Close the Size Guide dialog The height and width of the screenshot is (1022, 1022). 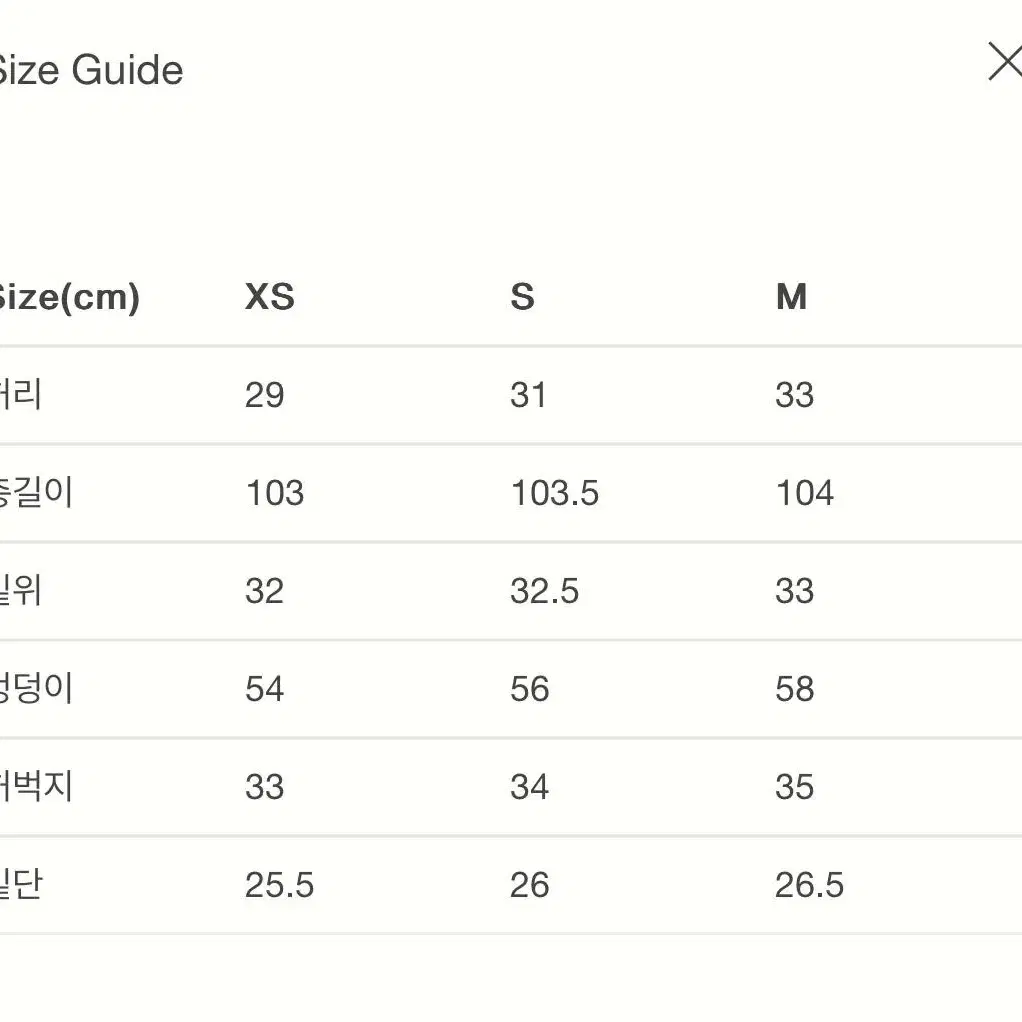(1006, 61)
